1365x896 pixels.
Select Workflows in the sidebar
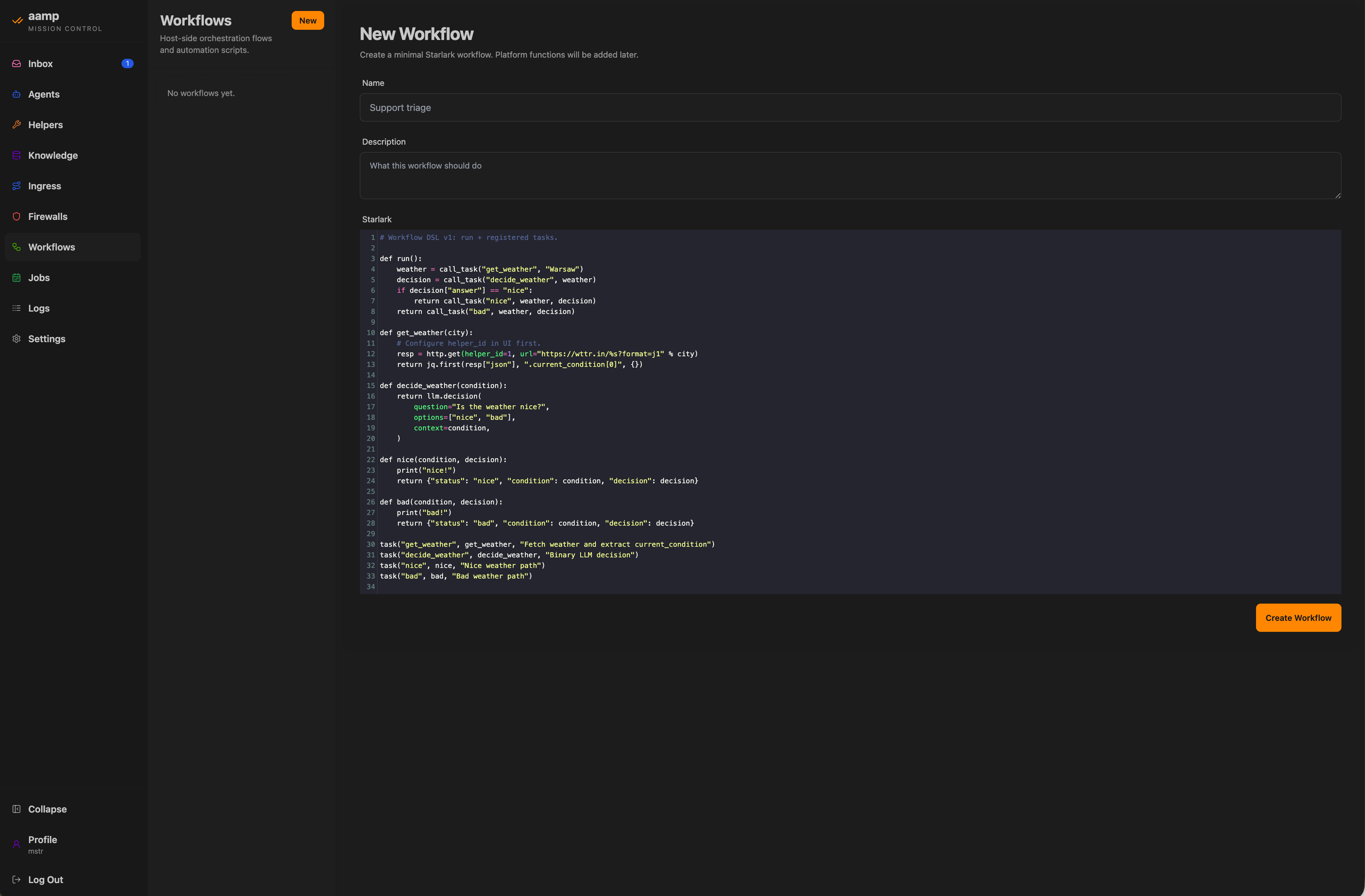point(73,247)
